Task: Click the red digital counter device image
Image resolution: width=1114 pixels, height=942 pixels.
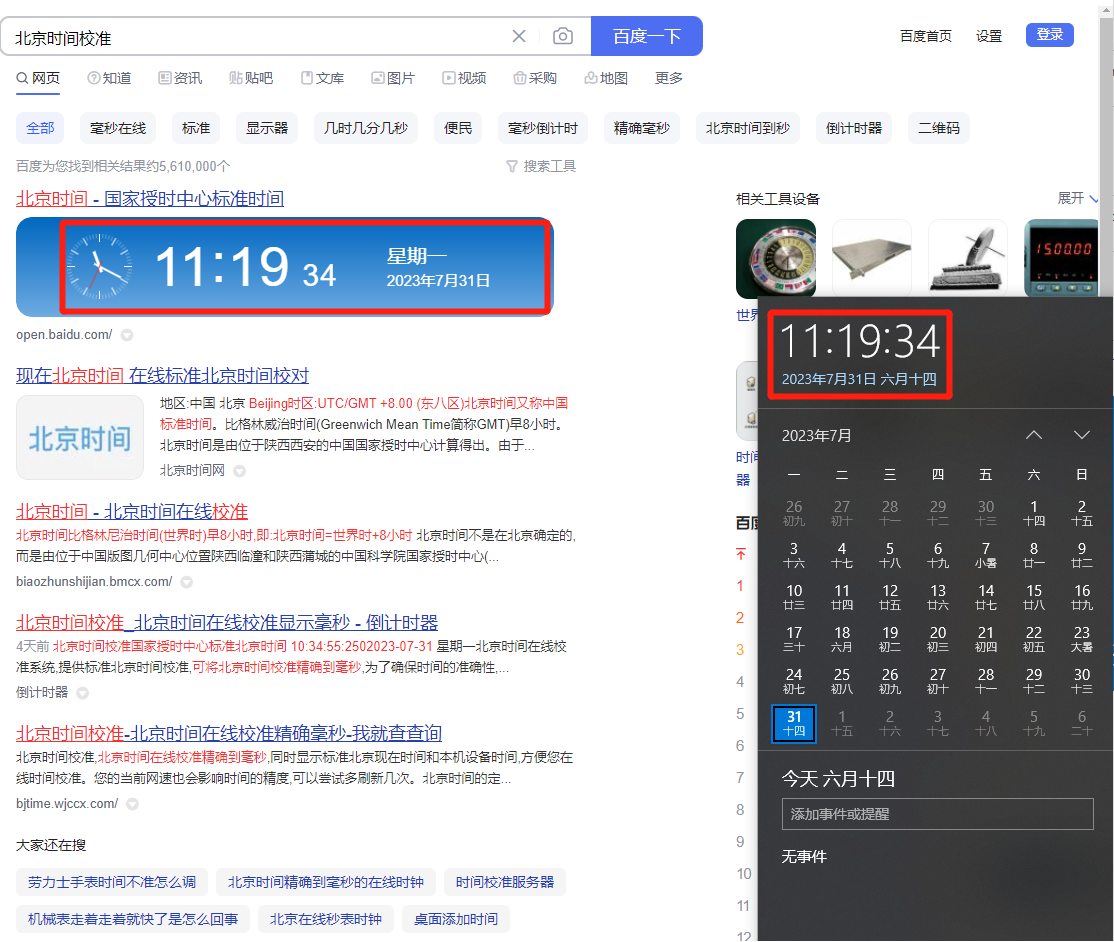Action: 1062,259
